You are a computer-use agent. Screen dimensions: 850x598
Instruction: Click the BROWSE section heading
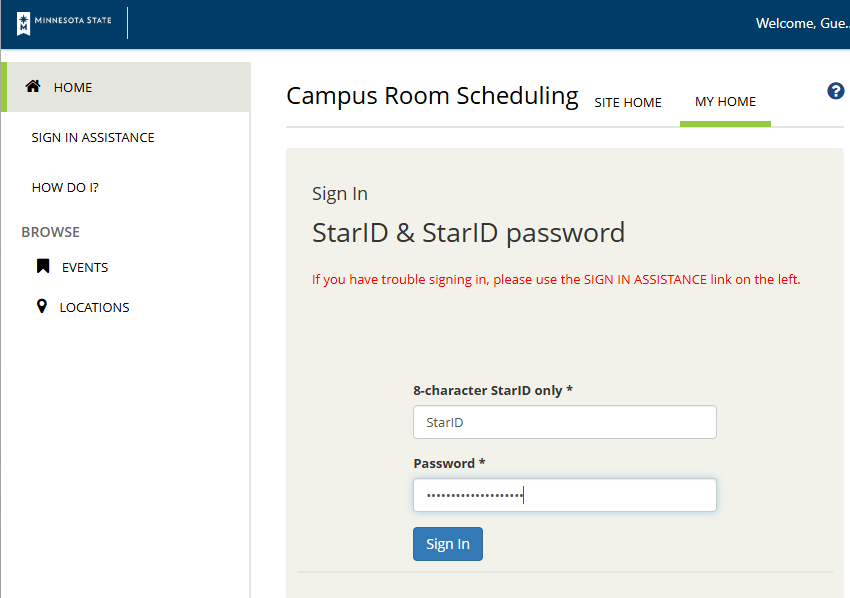click(50, 232)
